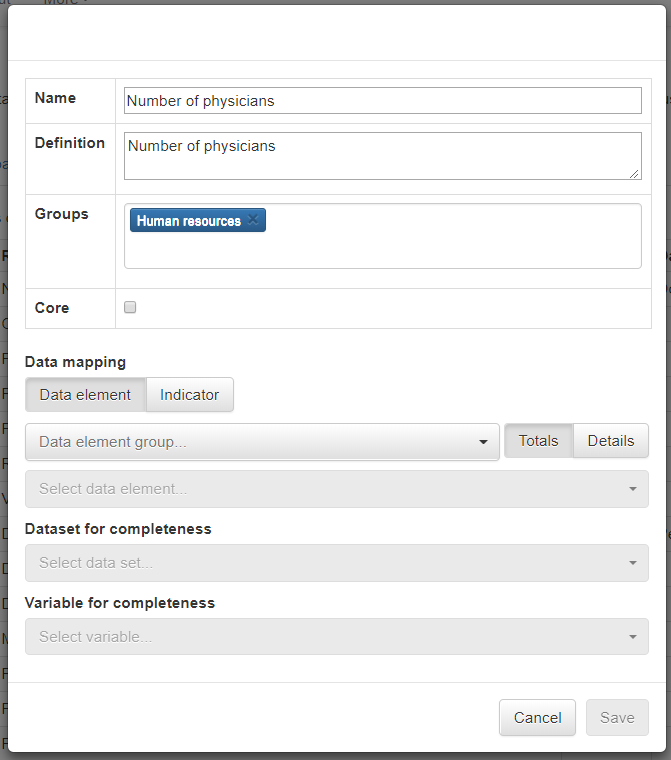Screen dimensions: 671x760
Task: Click the Select data set dropdown arrow
Action: tap(633, 563)
